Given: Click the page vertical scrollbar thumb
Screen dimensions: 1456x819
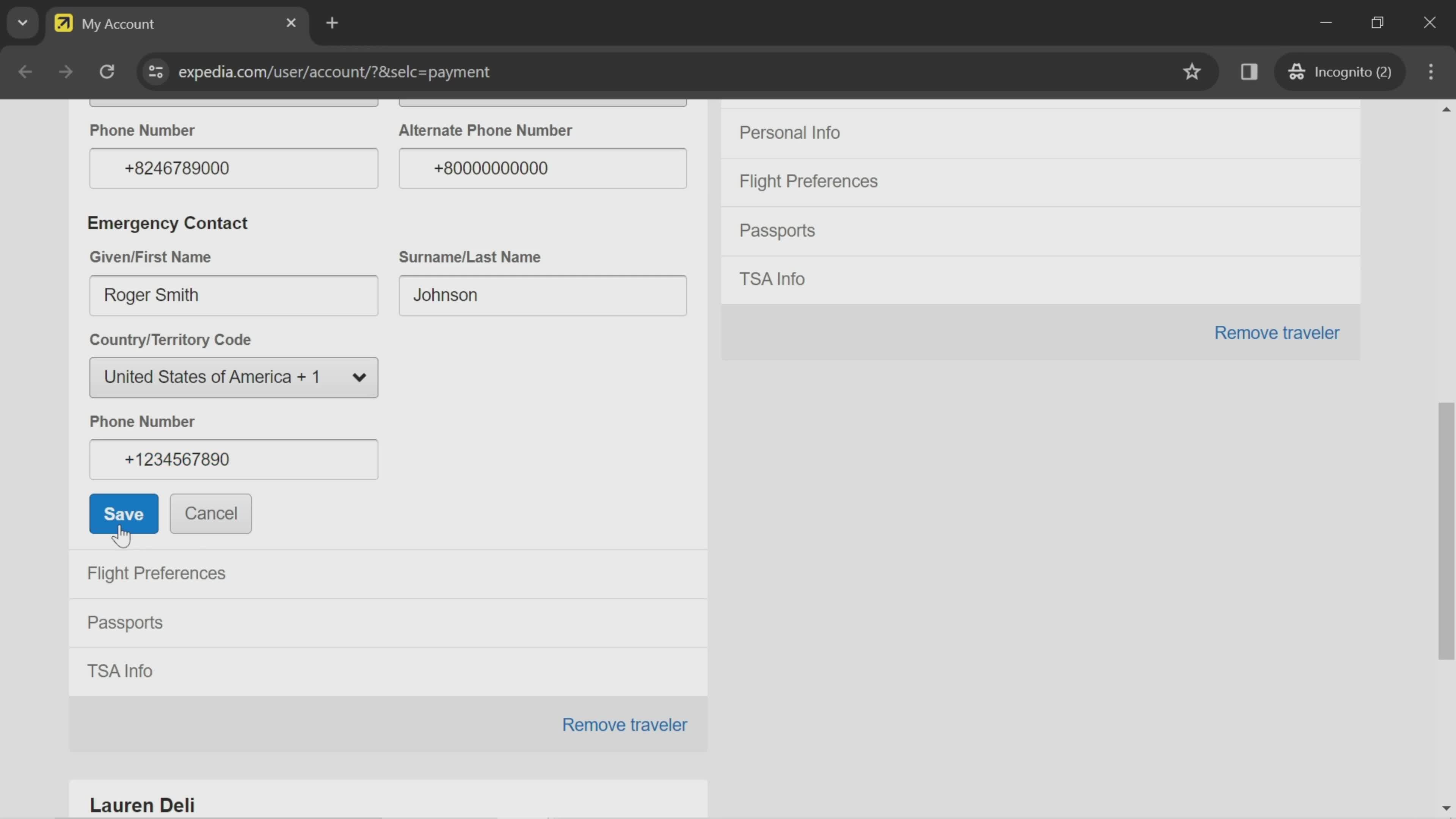Looking at the screenshot, I should point(1446,531).
